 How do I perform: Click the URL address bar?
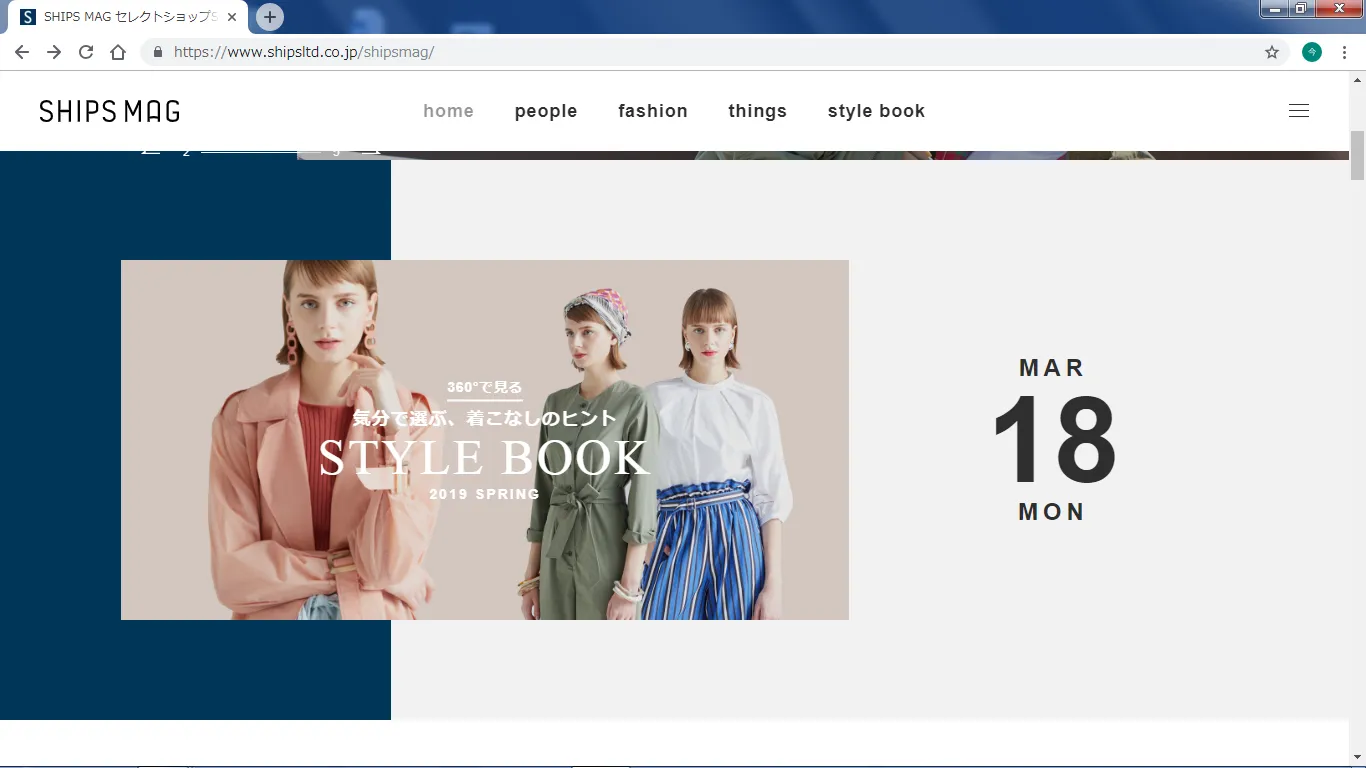click(700, 52)
